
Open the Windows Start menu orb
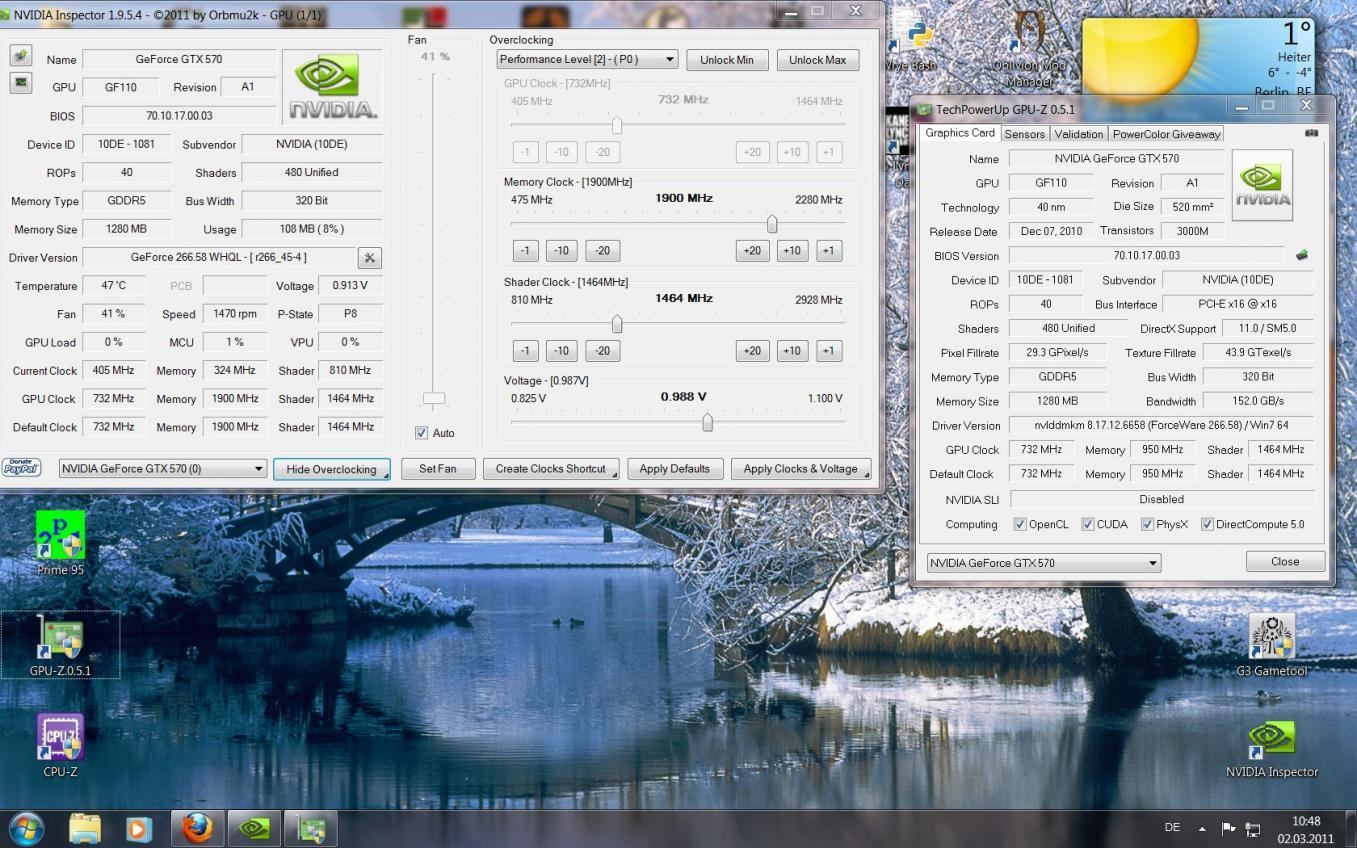click(x=26, y=828)
